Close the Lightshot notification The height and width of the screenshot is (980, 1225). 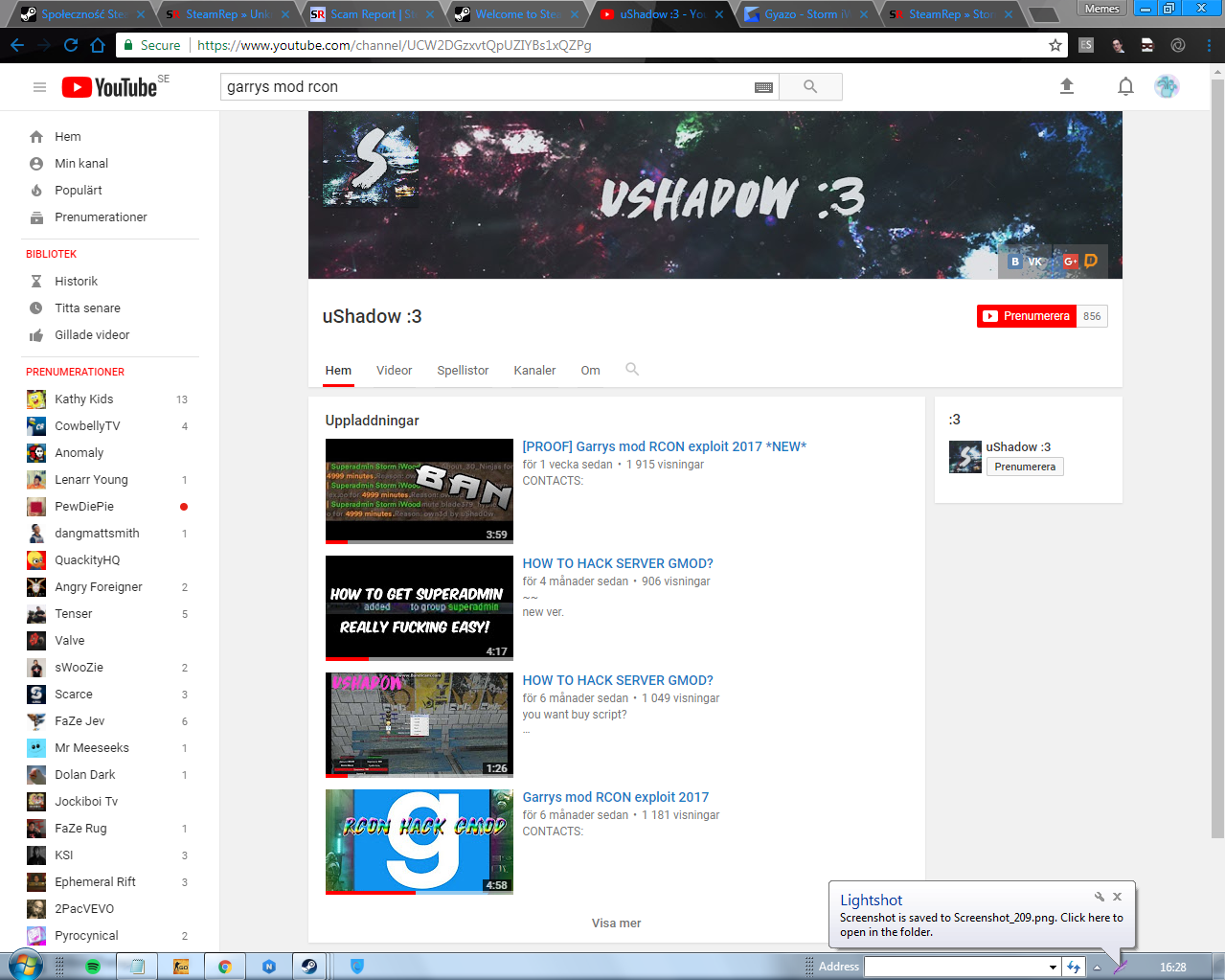pos(1117,897)
